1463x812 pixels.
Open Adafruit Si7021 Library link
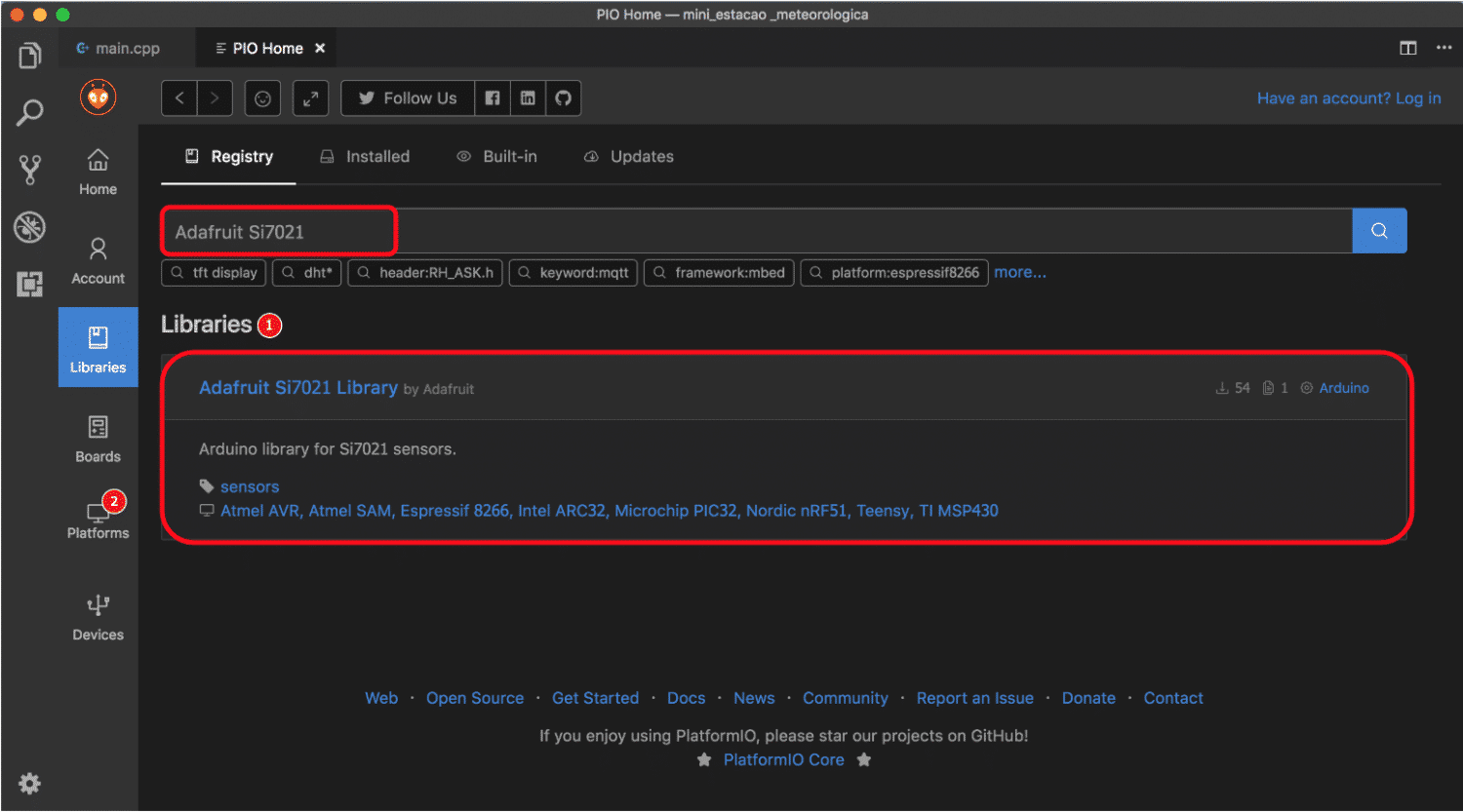[x=297, y=388]
